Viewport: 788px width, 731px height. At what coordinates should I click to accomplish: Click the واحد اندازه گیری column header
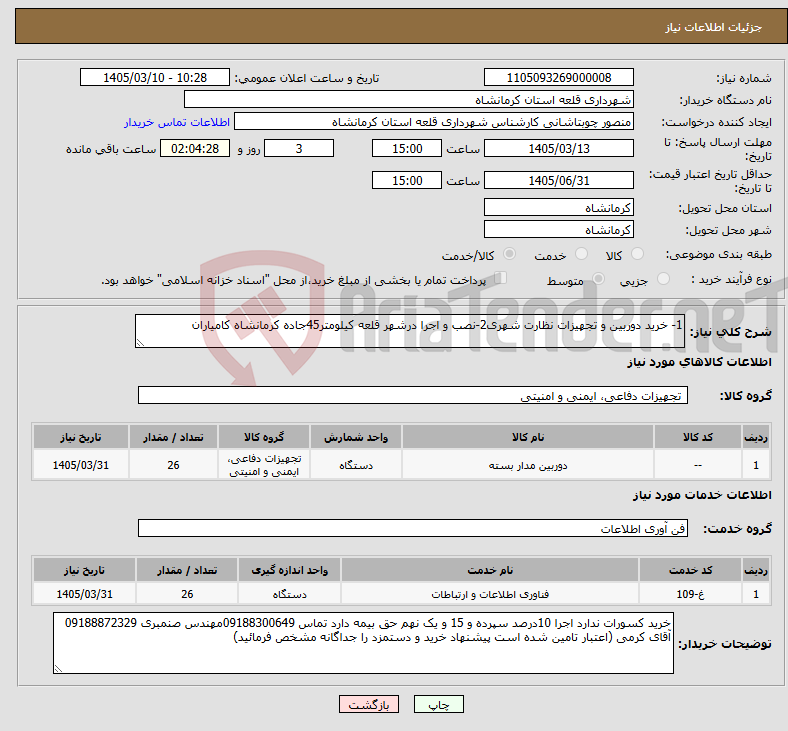point(289,570)
